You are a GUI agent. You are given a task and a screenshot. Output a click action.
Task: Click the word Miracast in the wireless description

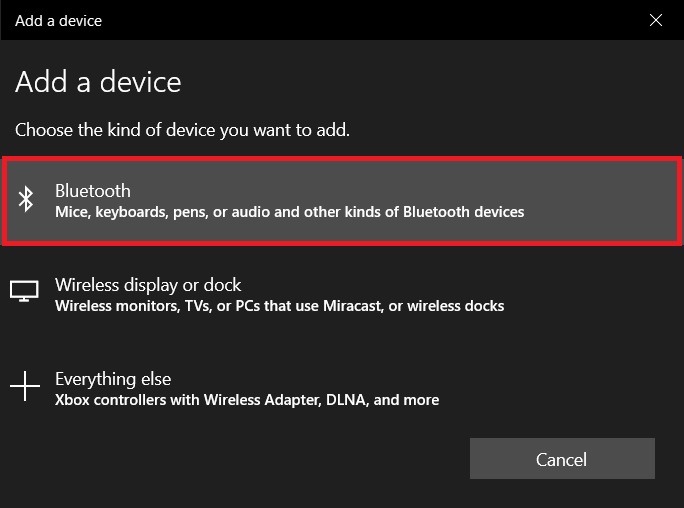(352, 306)
